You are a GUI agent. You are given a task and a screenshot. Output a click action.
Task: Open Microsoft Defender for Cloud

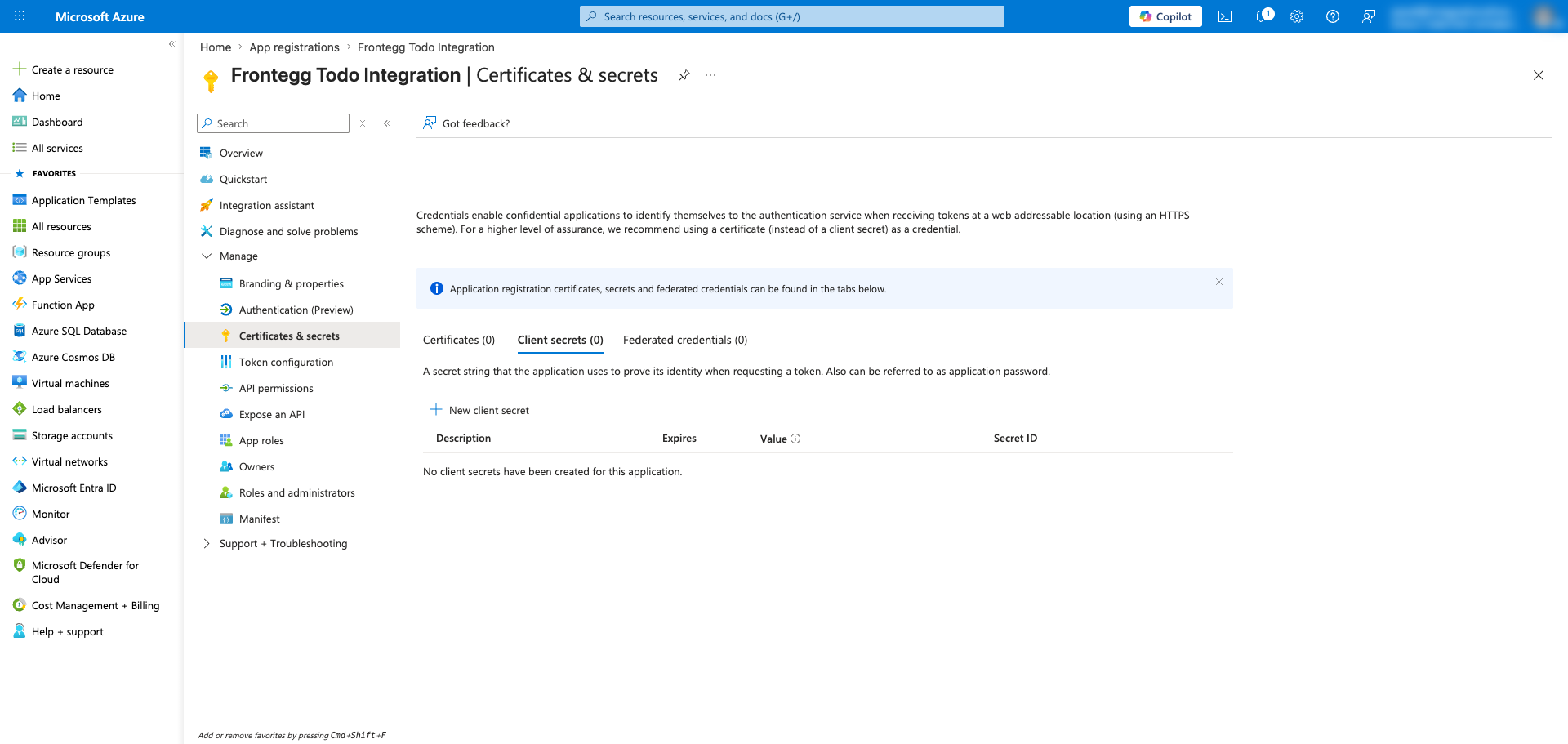coord(76,572)
